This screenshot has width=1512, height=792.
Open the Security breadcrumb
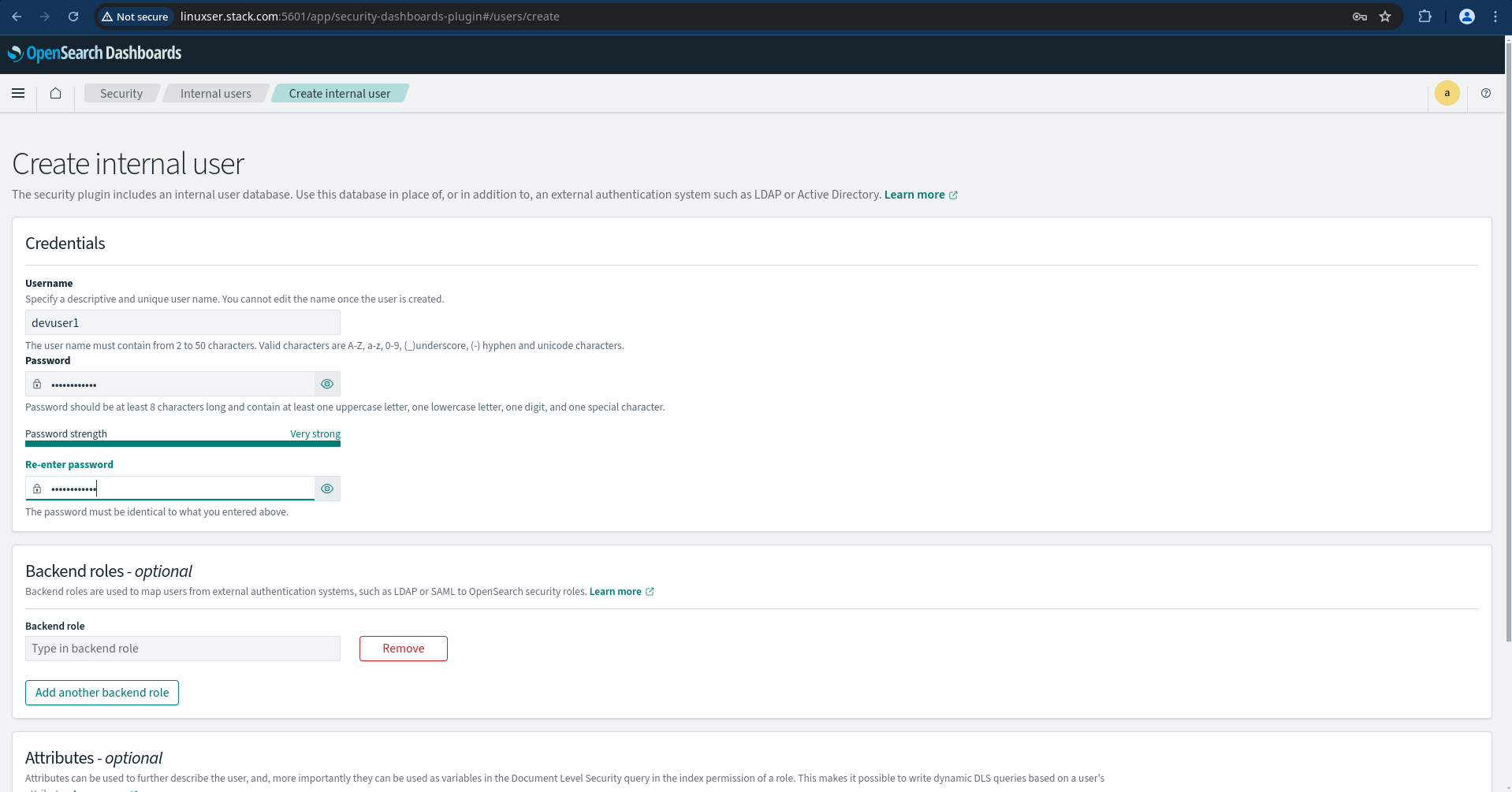coord(121,93)
